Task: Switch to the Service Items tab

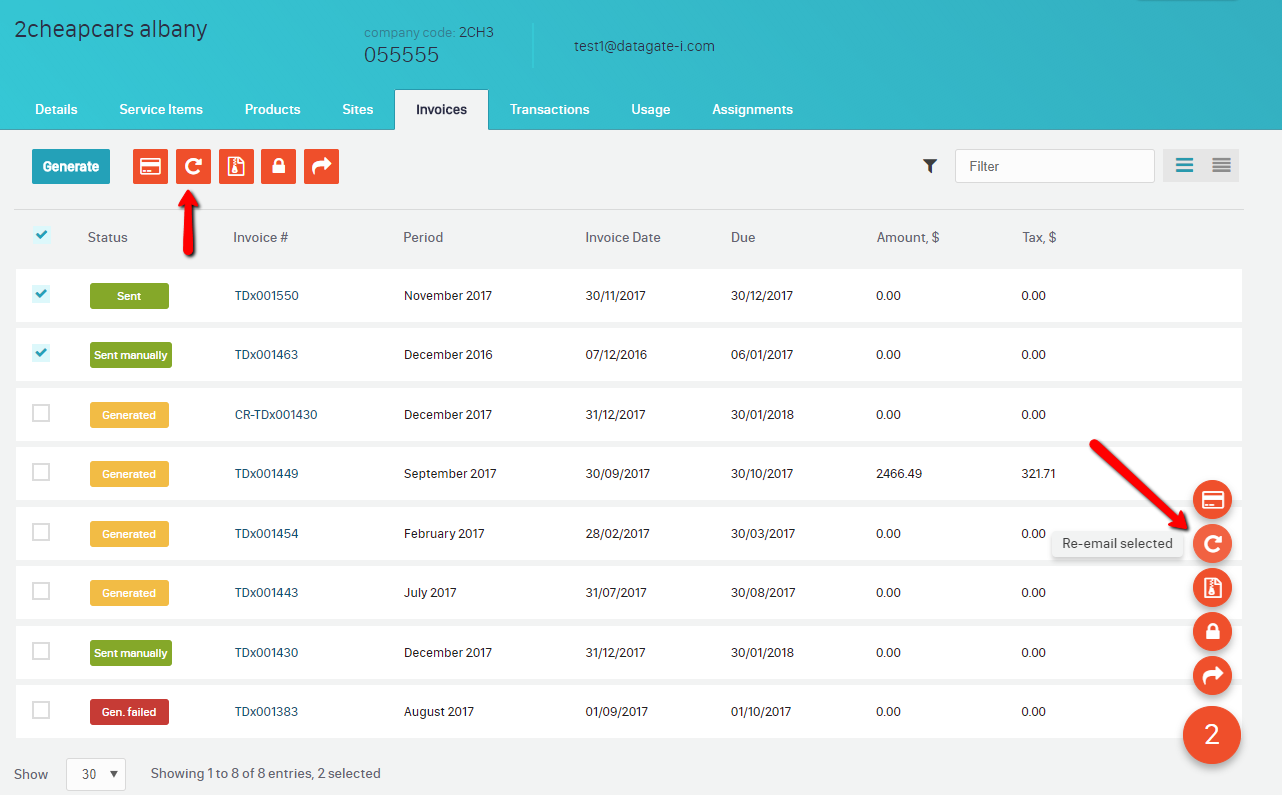Action: pyautogui.click(x=161, y=110)
